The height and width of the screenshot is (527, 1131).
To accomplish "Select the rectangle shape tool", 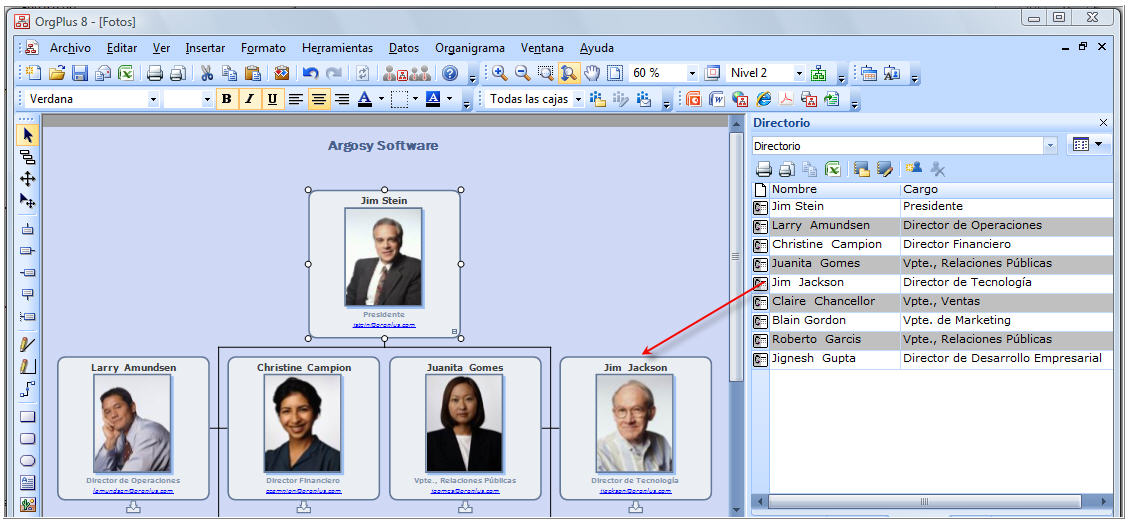I will click(27, 416).
